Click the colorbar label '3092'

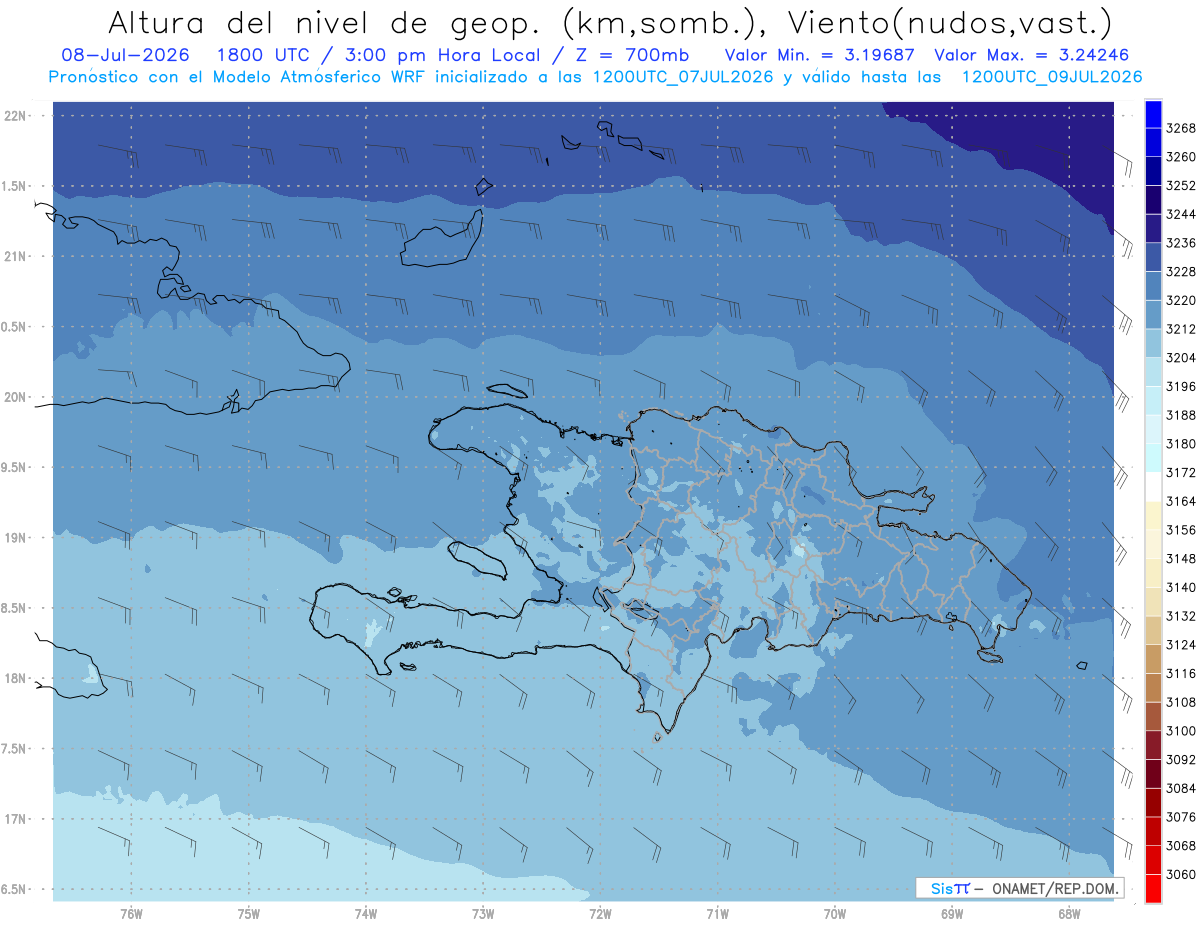click(x=1181, y=760)
